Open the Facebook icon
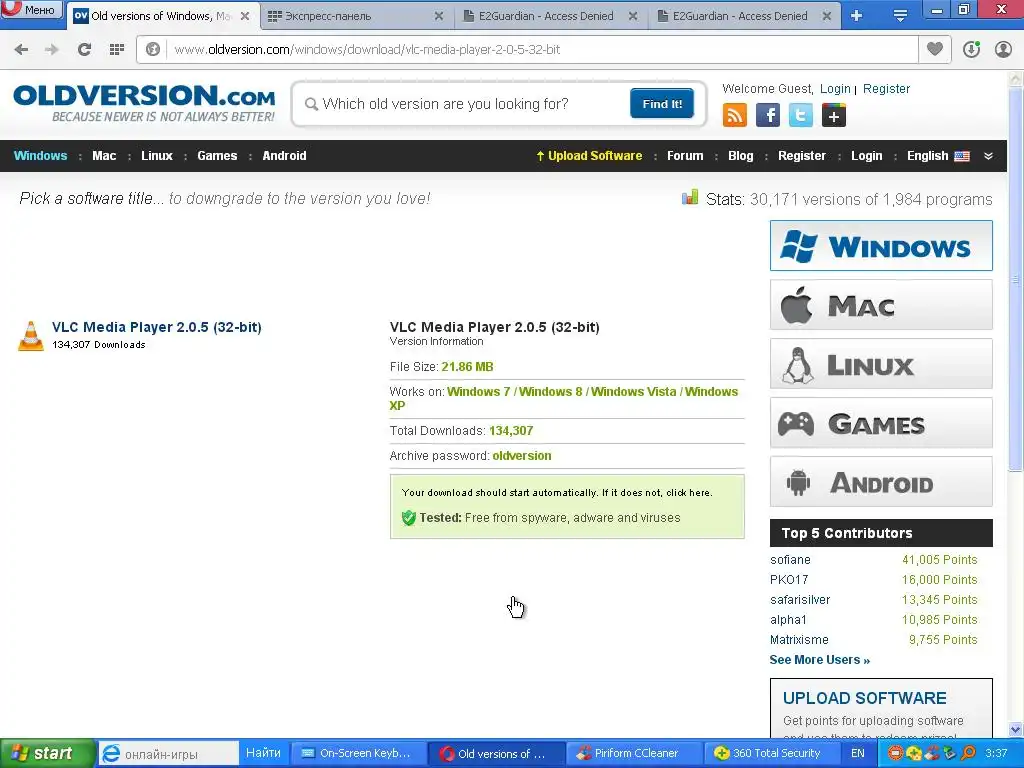This screenshot has width=1024, height=768. [x=768, y=116]
